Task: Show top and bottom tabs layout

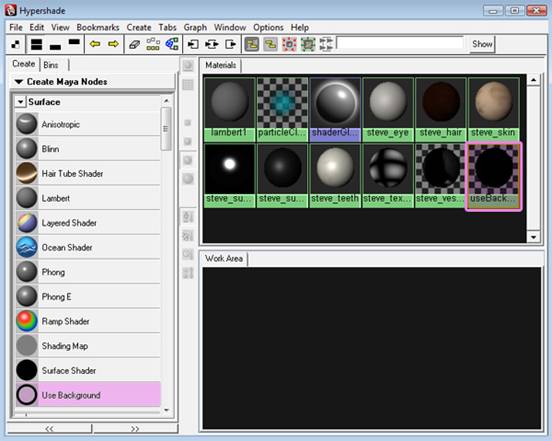Action: pyautogui.click(x=37, y=44)
